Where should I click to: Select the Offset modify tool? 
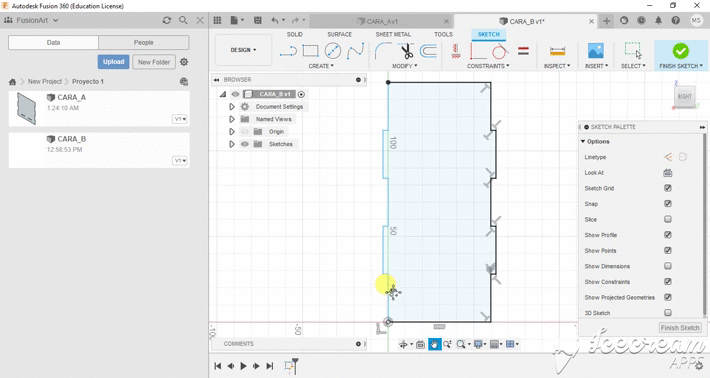click(428, 51)
